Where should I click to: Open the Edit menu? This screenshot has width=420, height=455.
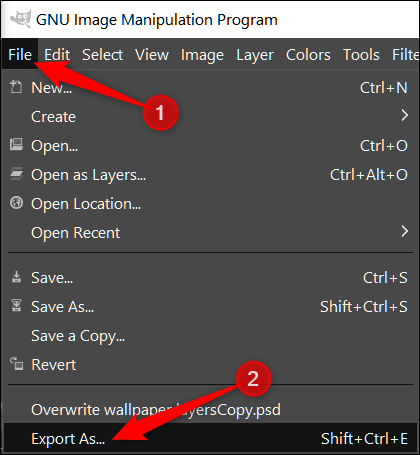click(x=57, y=55)
